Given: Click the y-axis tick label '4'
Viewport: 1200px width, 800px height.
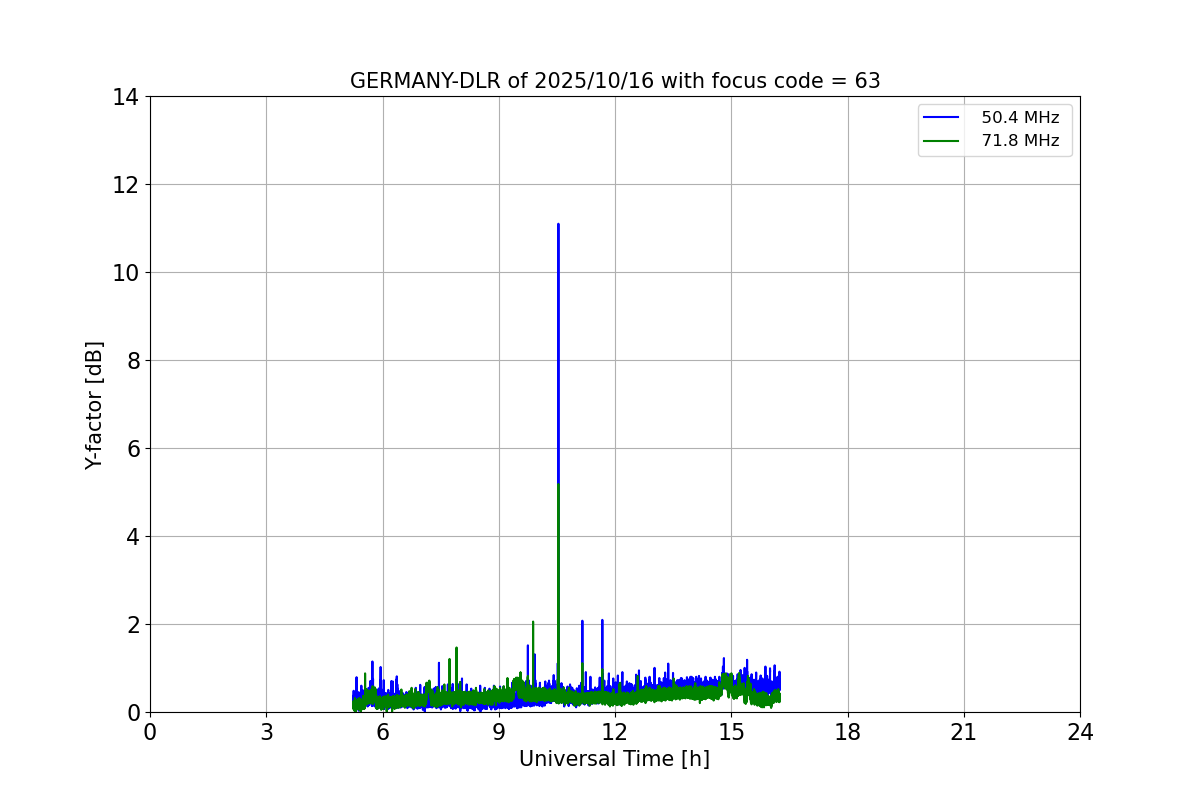Looking at the screenshot, I should tap(133, 537).
